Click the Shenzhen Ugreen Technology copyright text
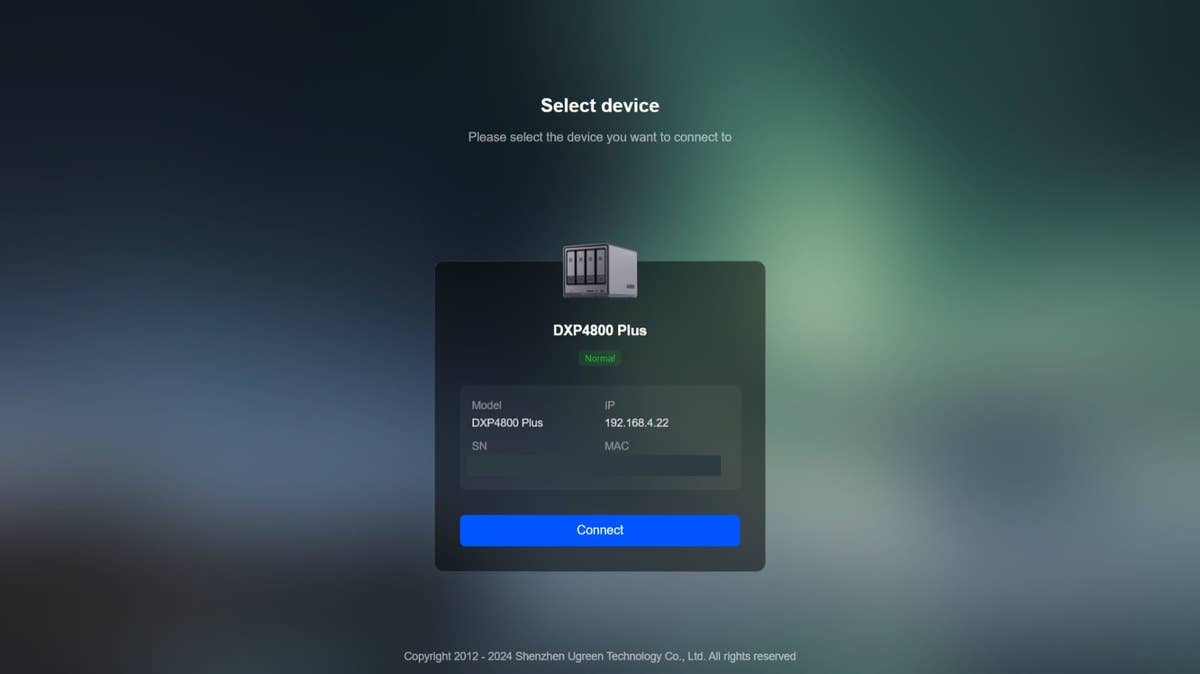 coord(600,656)
